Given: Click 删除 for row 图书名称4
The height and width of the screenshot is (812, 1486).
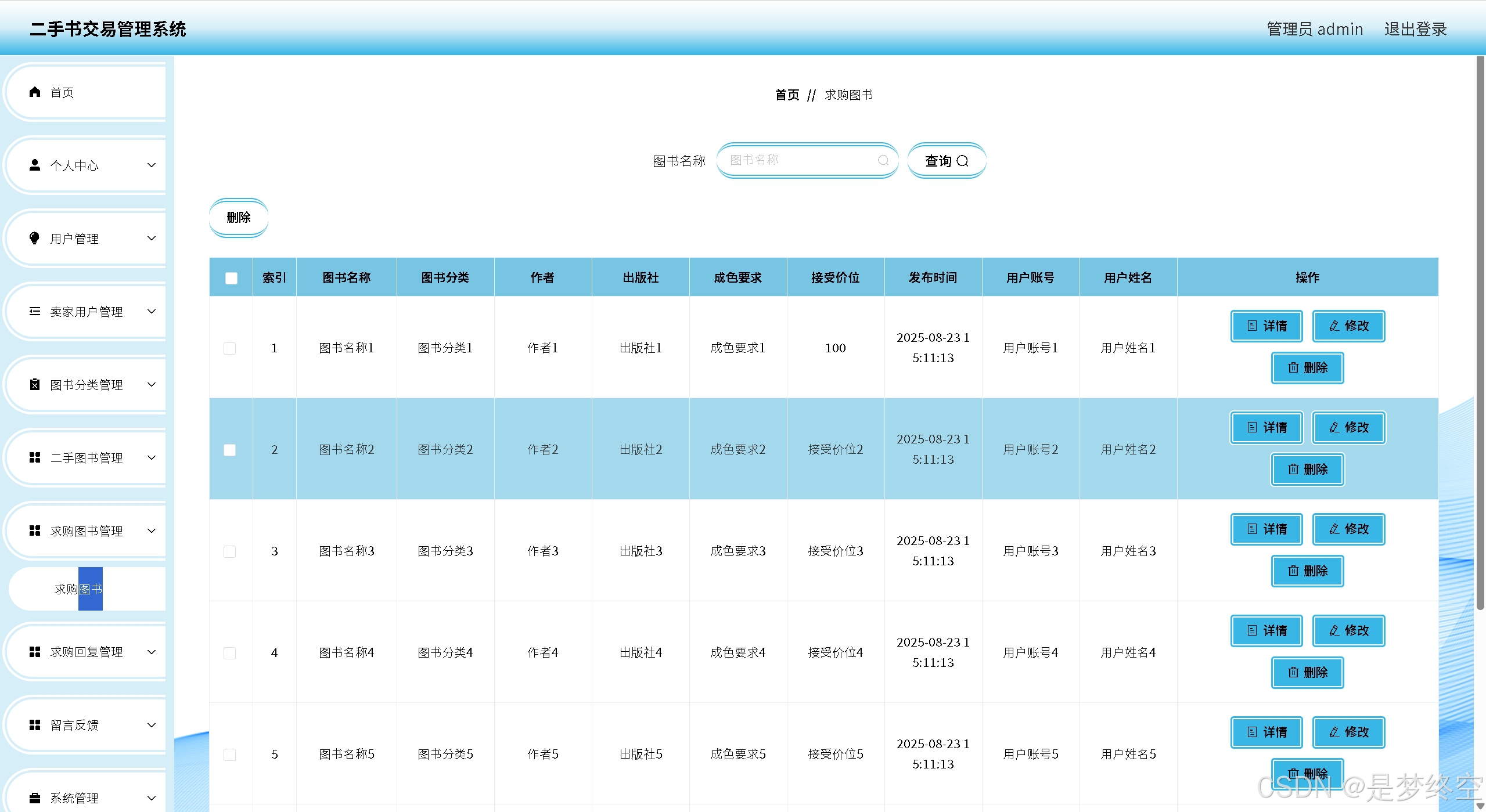Looking at the screenshot, I should pos(1308,673).
